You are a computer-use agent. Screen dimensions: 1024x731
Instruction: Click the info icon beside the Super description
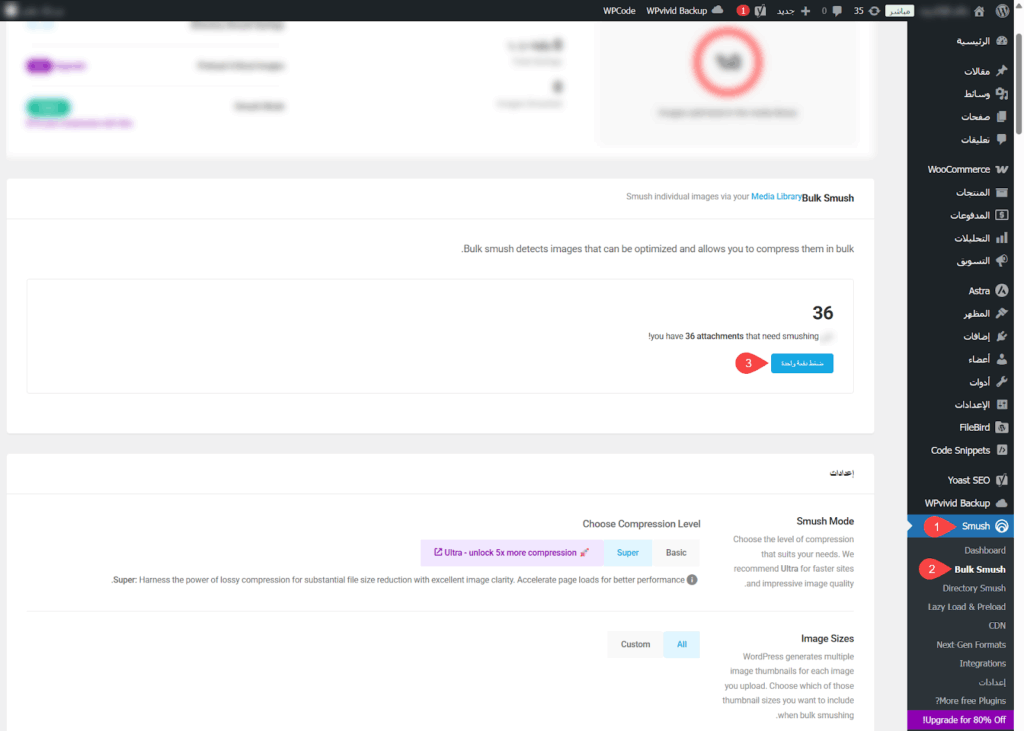pos(692,580)
